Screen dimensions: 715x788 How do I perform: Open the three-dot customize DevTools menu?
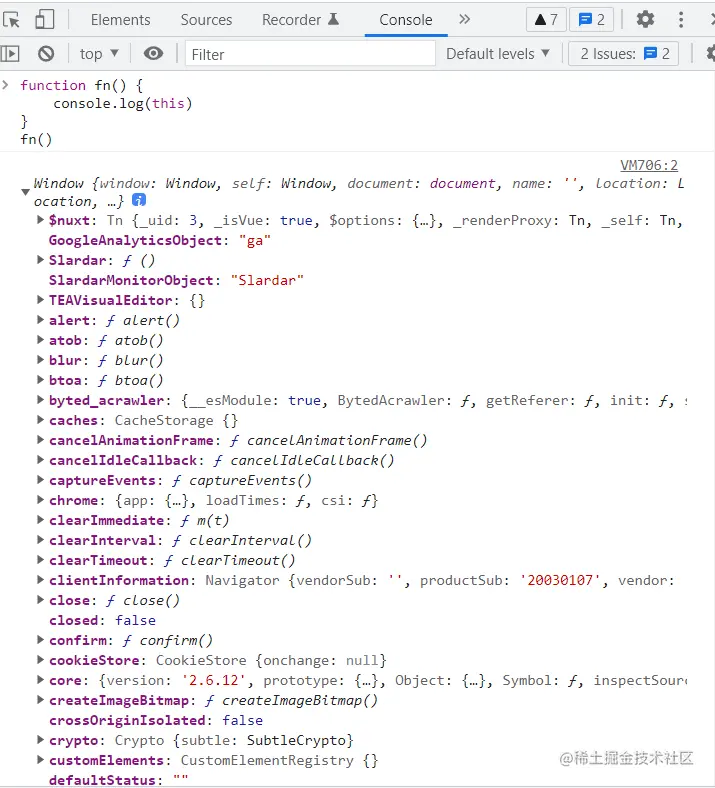(x=681, y=20)
